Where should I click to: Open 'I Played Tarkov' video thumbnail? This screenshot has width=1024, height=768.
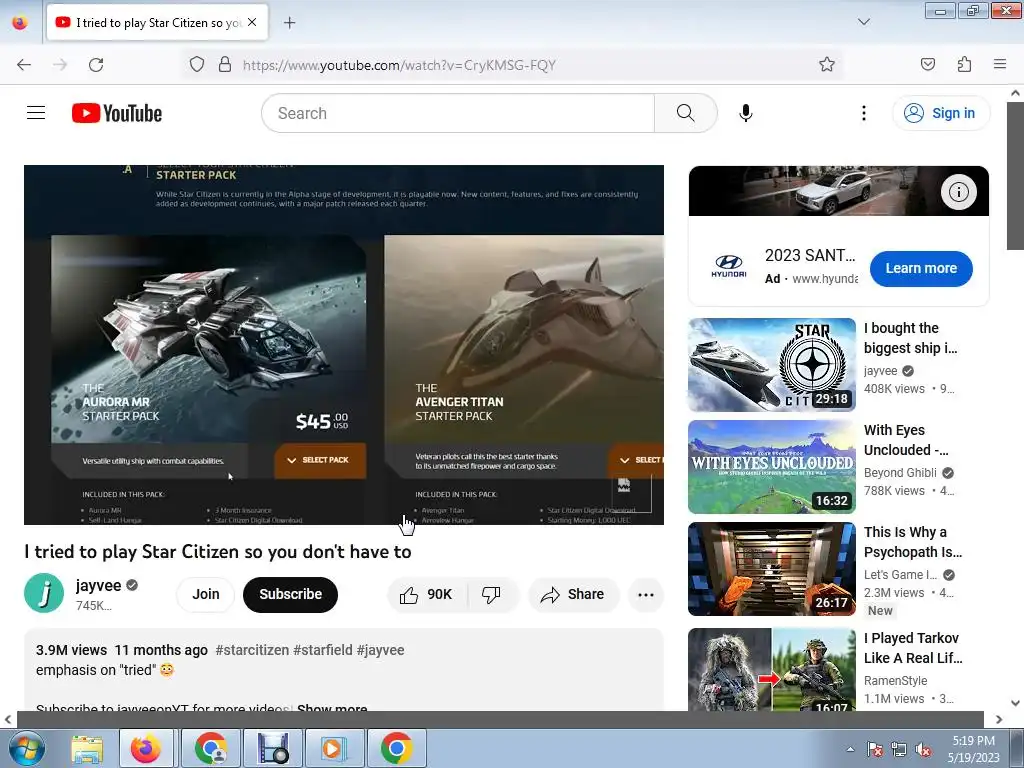point(771,669)
